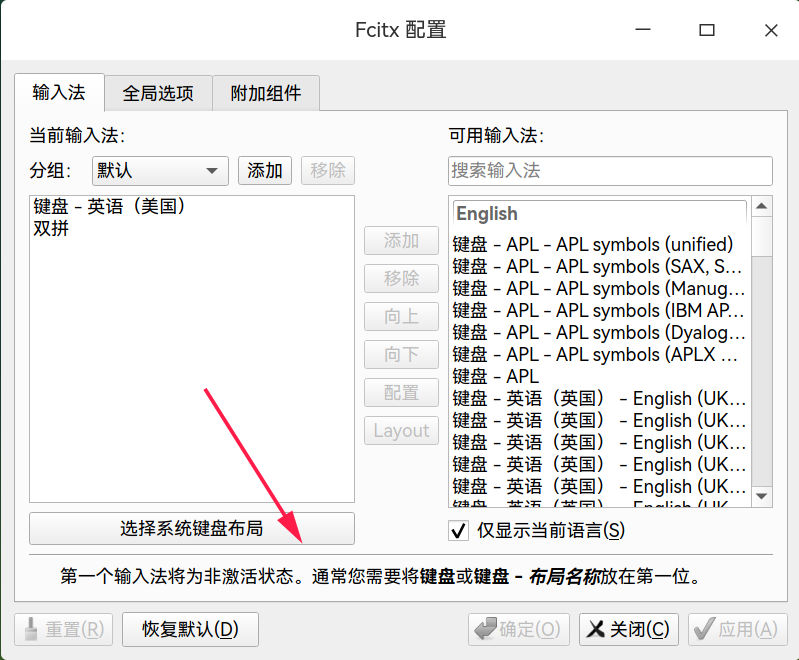799x660 pixels.
Task: Click the 应用(A) button
Action: [736, 629]
